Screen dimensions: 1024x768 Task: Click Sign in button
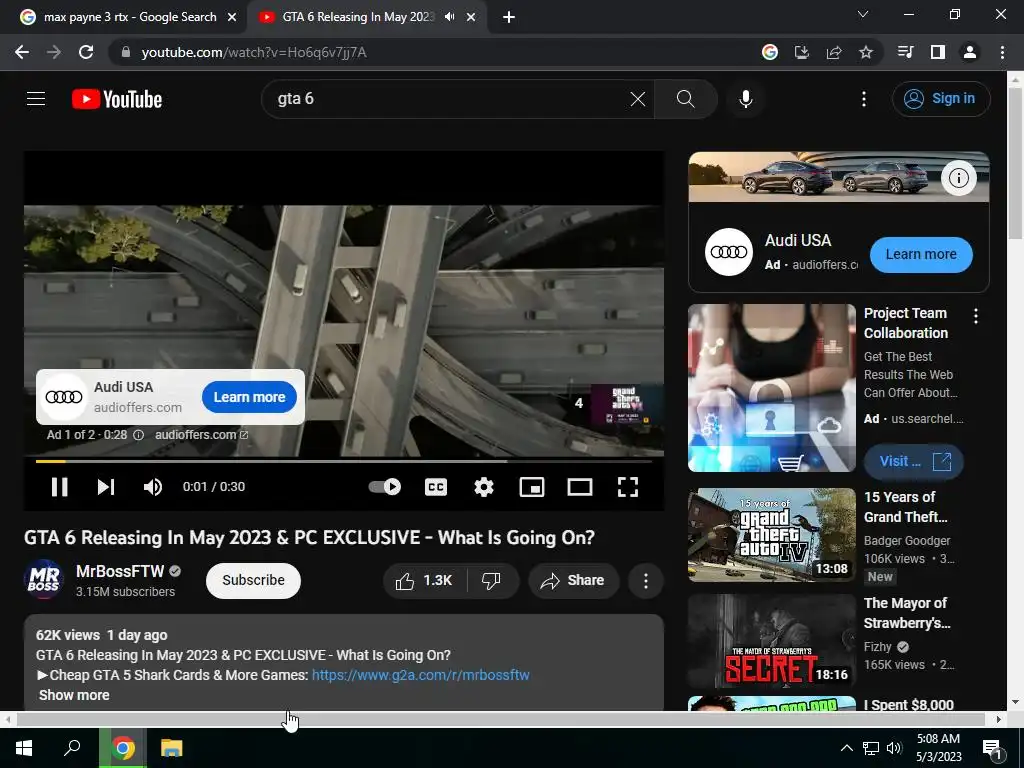[941, 99]
